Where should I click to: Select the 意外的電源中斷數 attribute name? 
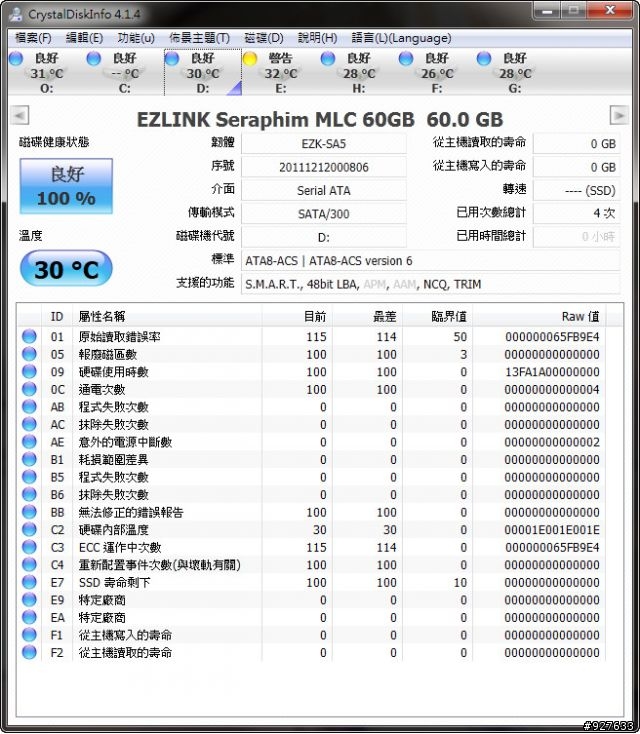(125, 442)
